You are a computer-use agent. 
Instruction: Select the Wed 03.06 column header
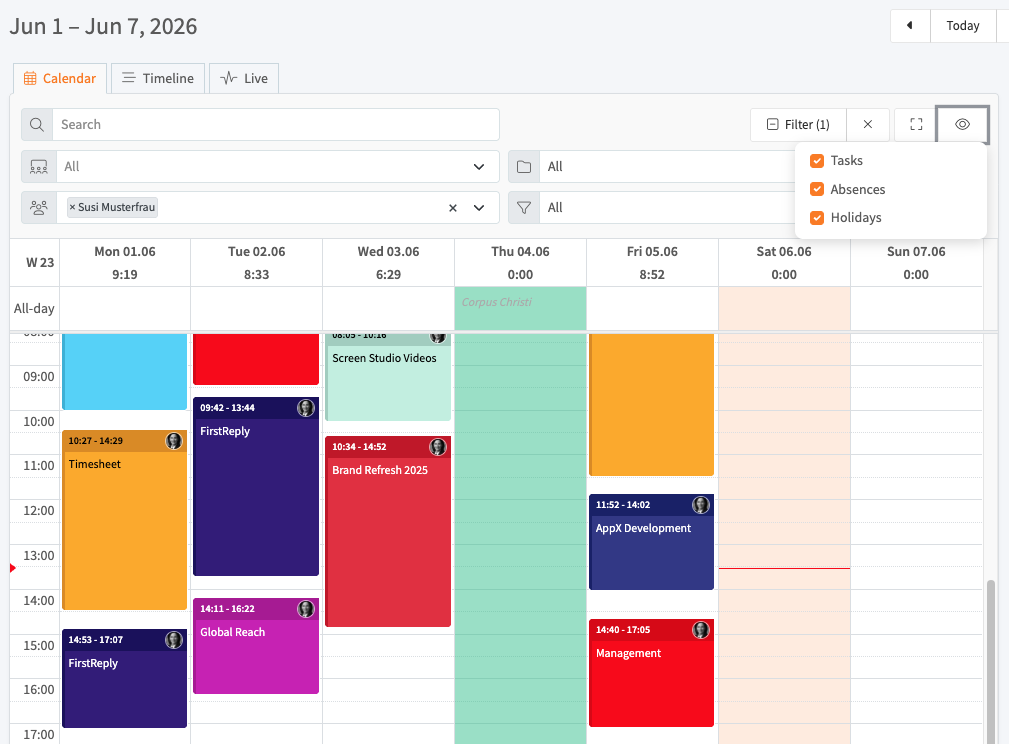coord(388,263)
